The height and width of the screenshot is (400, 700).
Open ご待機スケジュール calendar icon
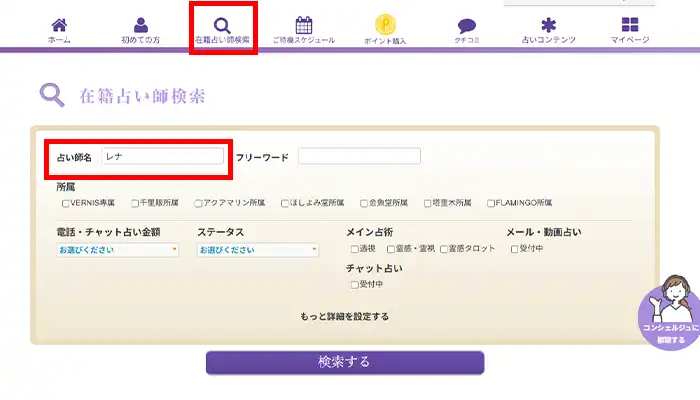coord(304,25)
